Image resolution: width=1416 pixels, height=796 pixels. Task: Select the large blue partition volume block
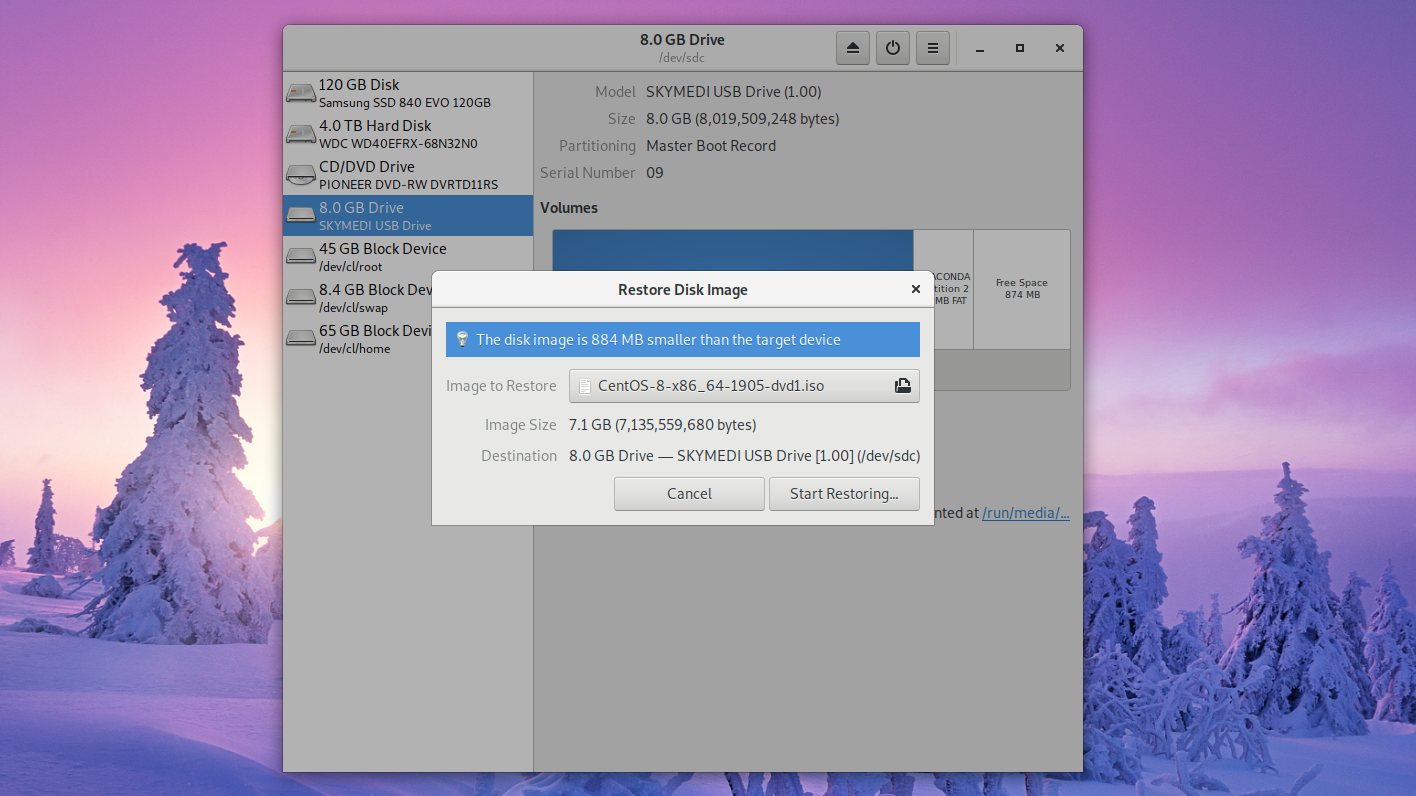pos(732,250)
